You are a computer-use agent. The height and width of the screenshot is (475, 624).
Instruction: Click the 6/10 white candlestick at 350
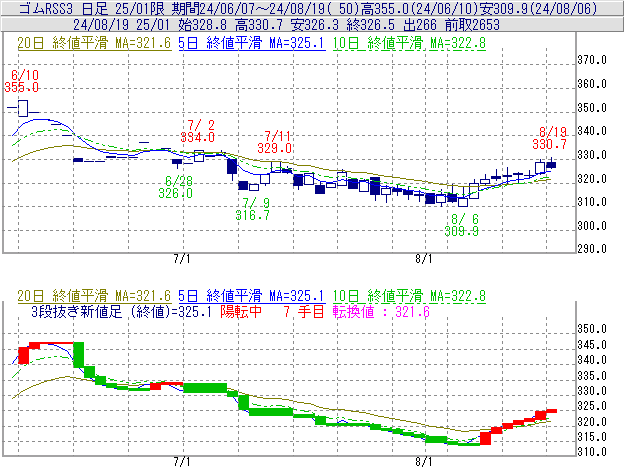click(x=23, y=108)
